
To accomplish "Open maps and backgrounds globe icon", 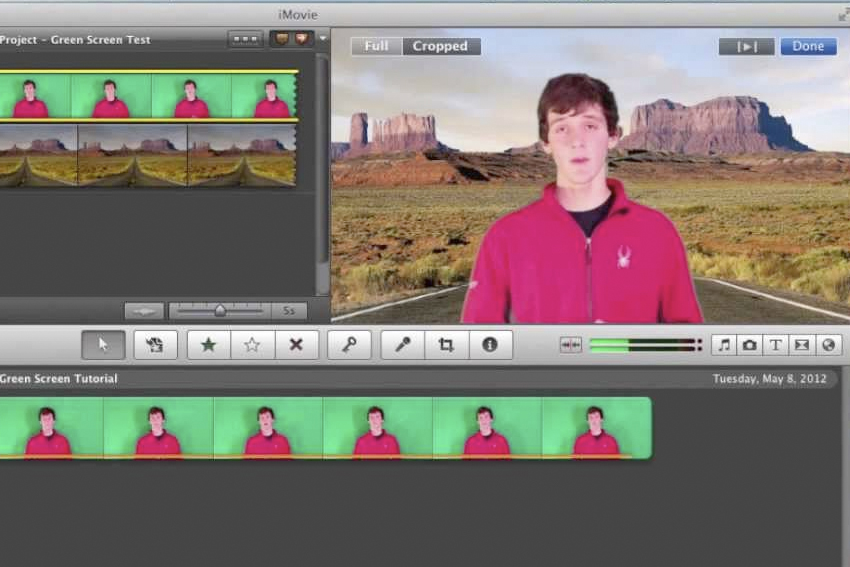I will coord(828,345).
